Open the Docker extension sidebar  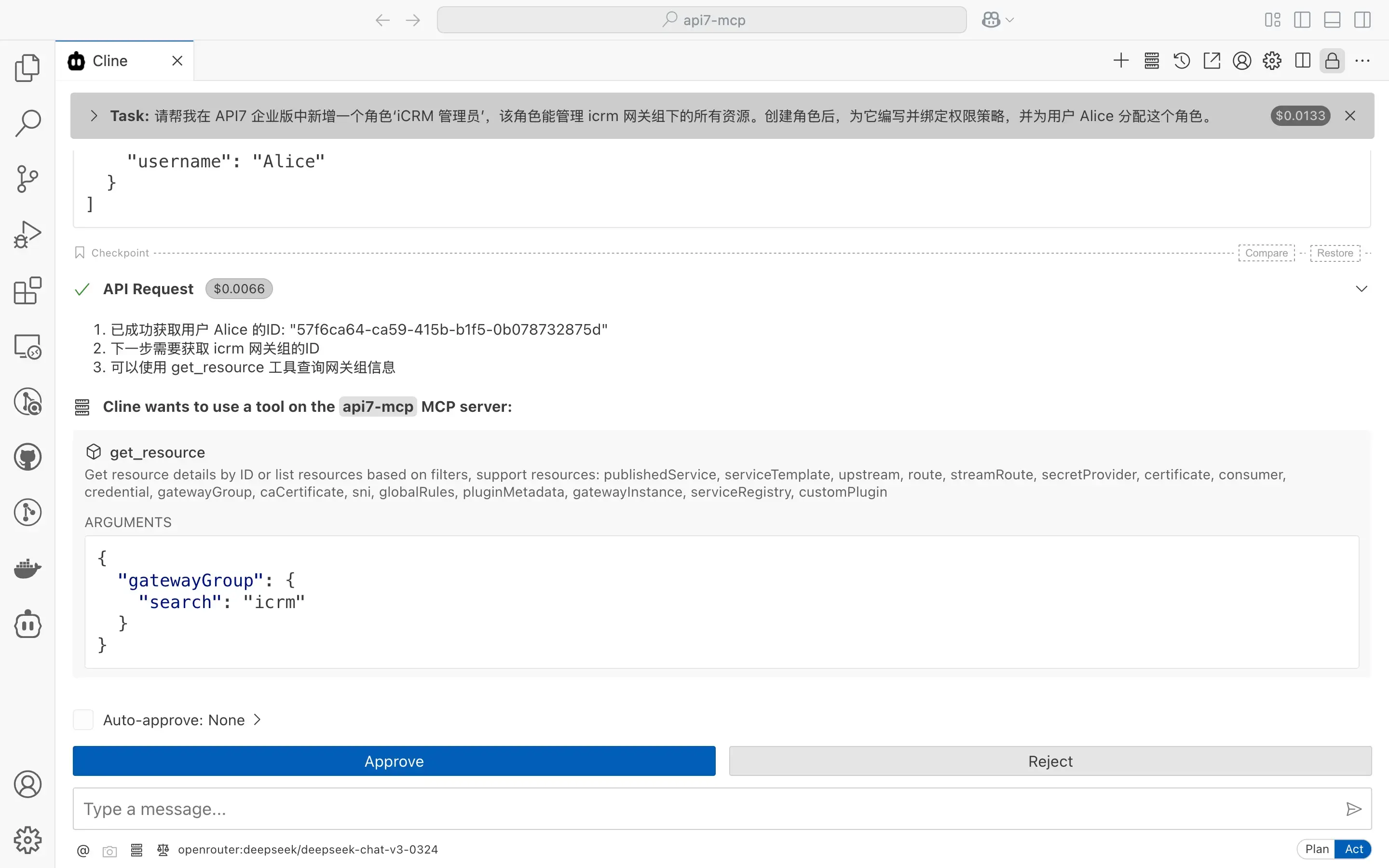27,569
